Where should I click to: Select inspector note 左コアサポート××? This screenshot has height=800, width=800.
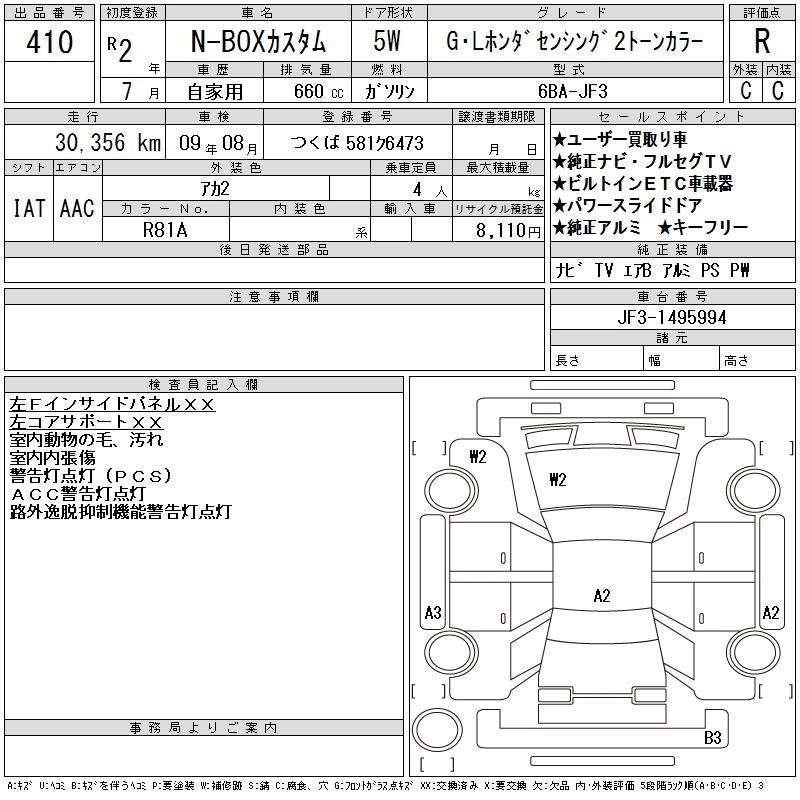click(x=86, y=422)
